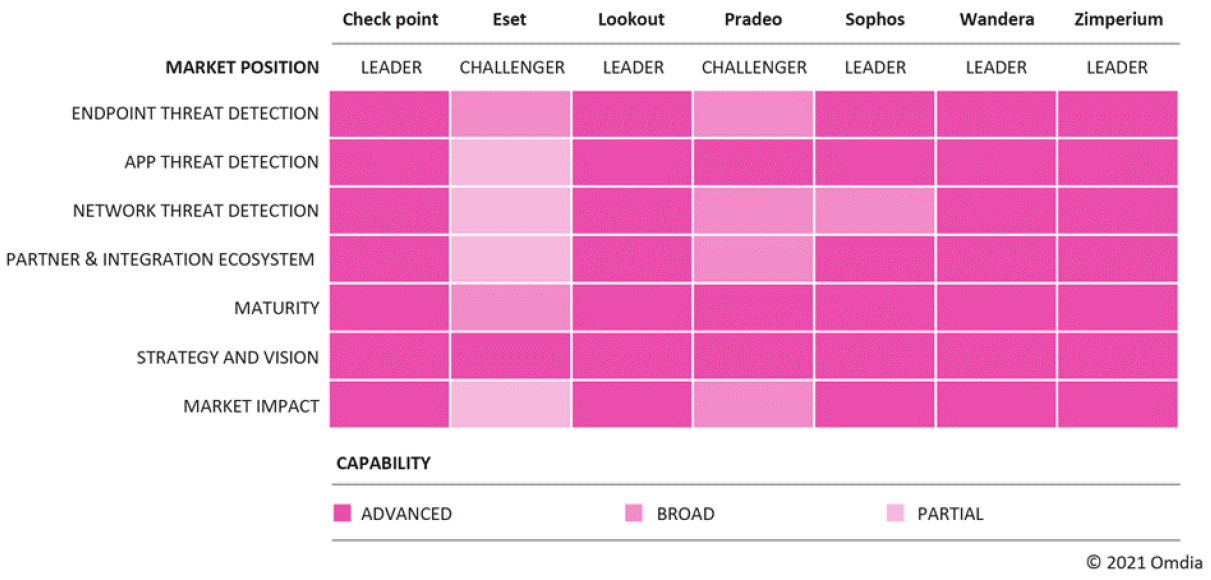Select the Check point column header
1211x580 pixels.
pos(390,19)
